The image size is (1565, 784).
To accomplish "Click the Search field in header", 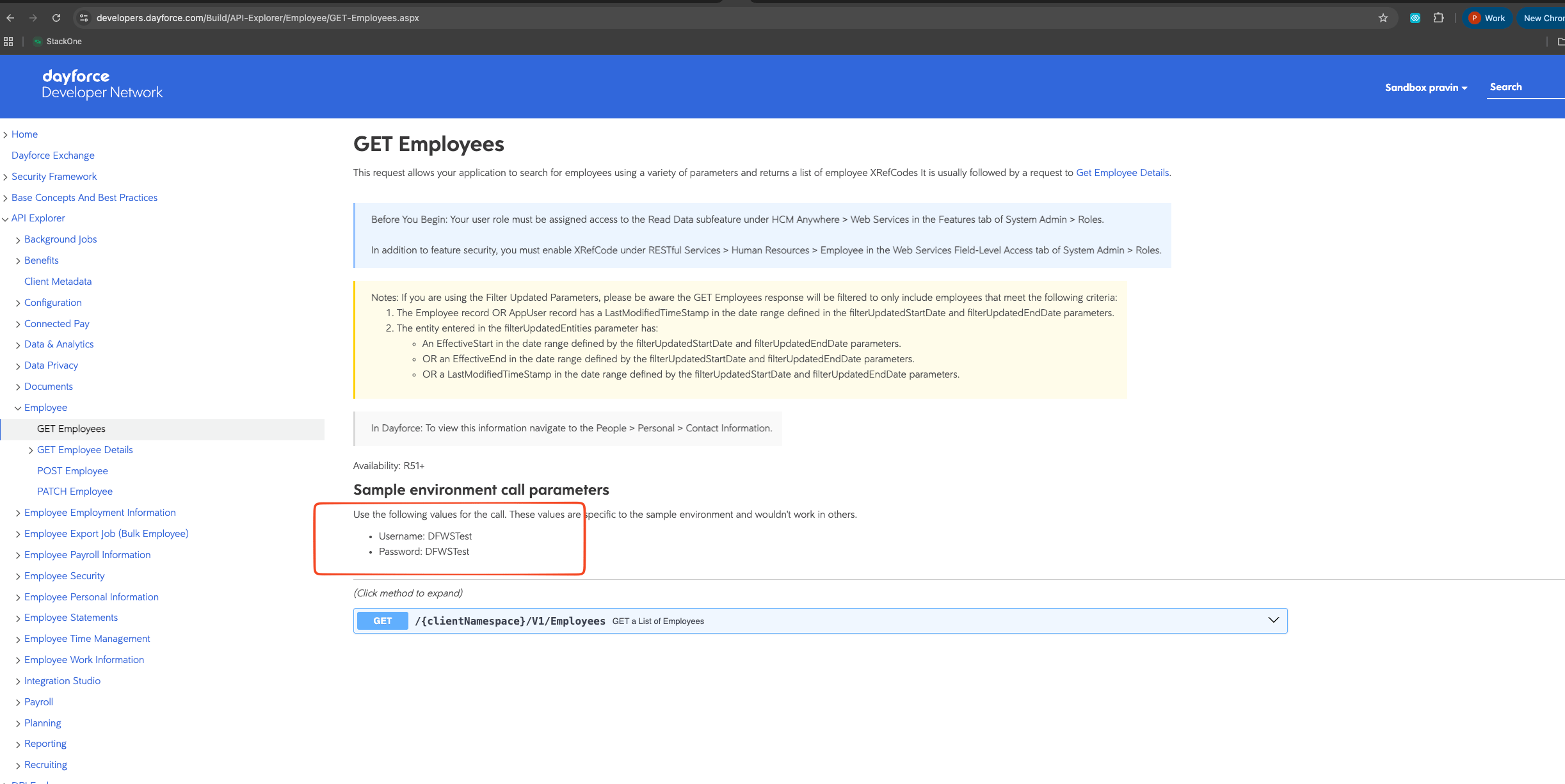I will pos(1526,87).
